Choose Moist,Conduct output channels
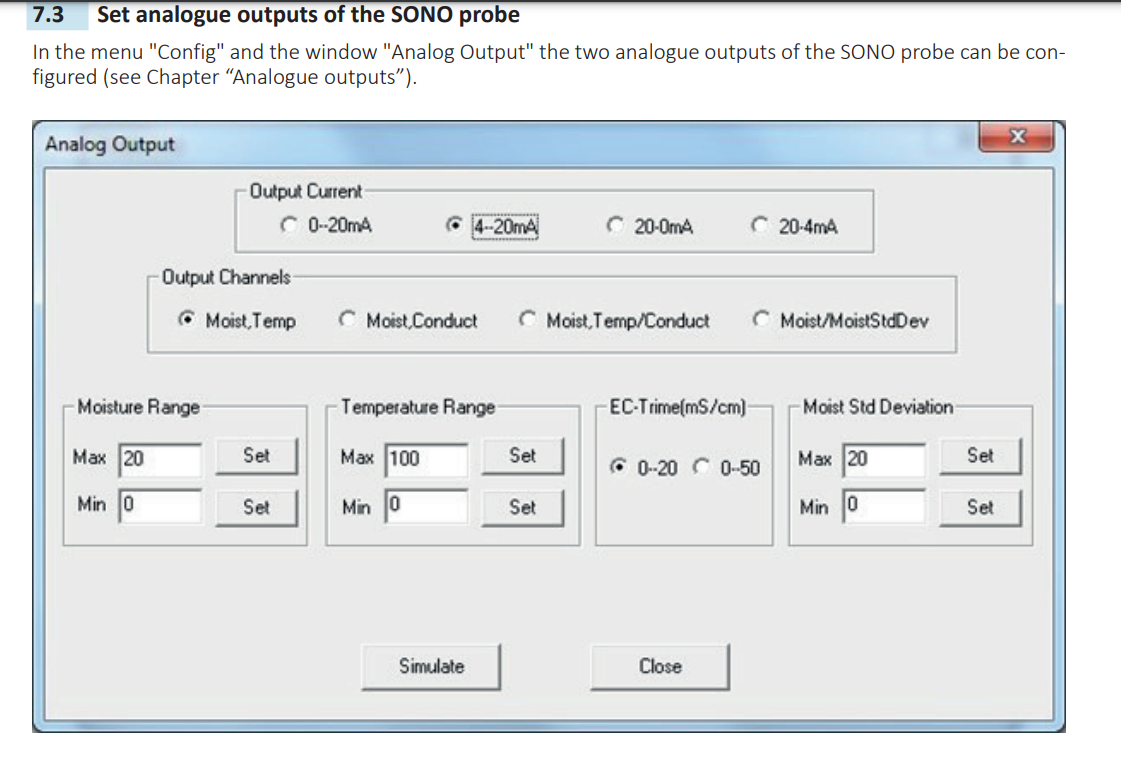Image resolution: width=1121 pixels, height=775 pixels. [x=347, y=321]
